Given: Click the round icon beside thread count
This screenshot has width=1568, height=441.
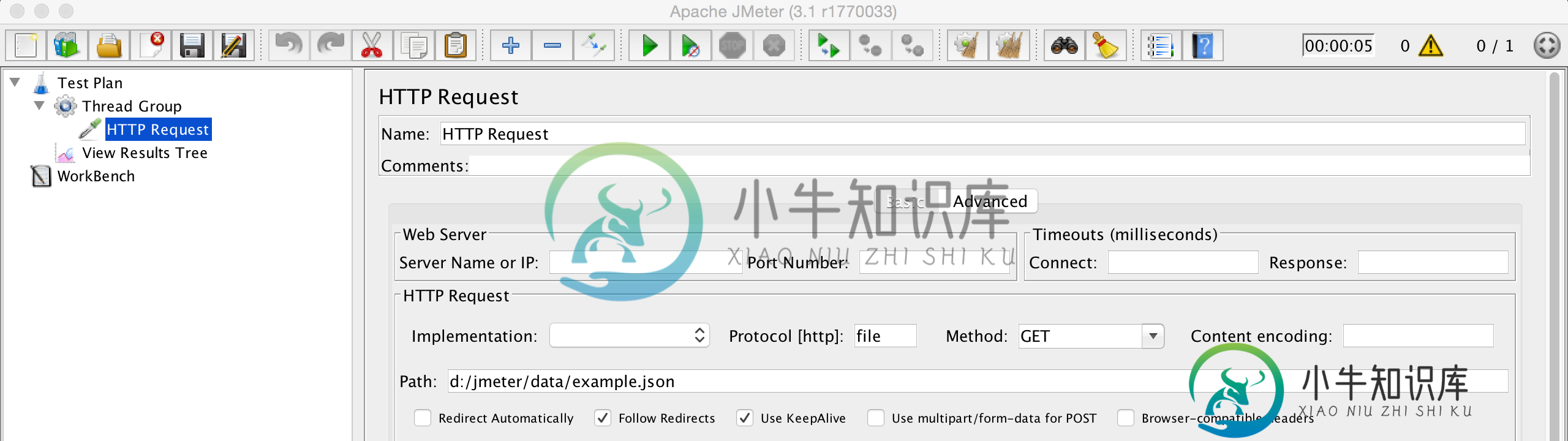Looking at the screenshot, I should [x=1547, y=46].
